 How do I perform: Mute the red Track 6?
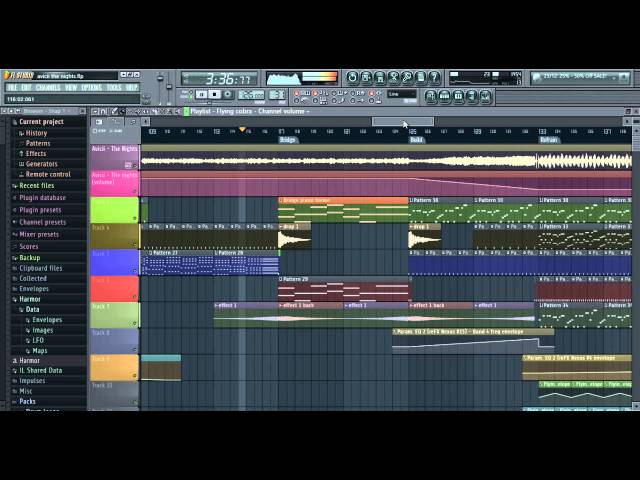click(134, 297)
